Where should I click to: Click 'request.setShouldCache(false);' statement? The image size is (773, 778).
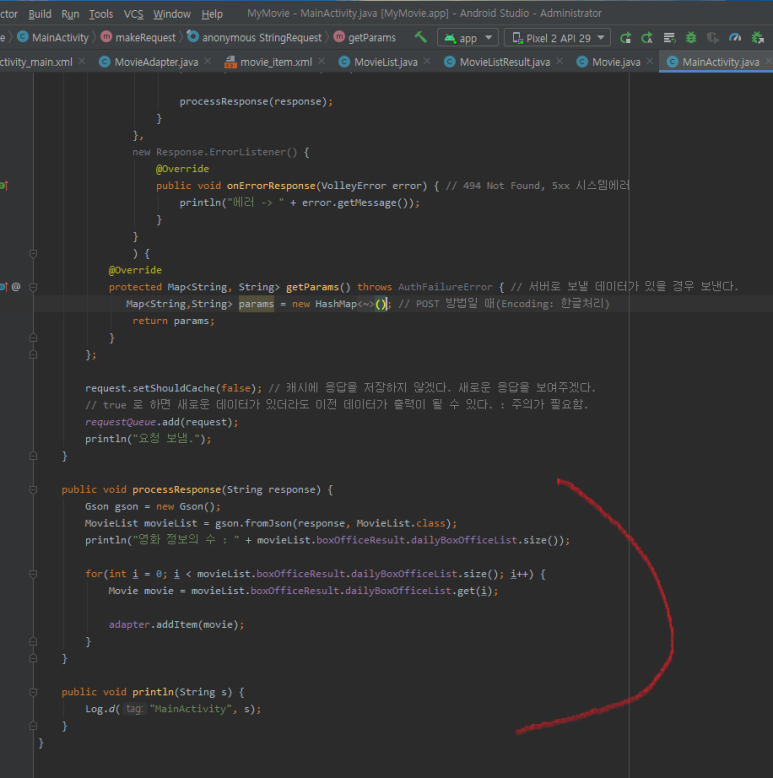point(174,388)
